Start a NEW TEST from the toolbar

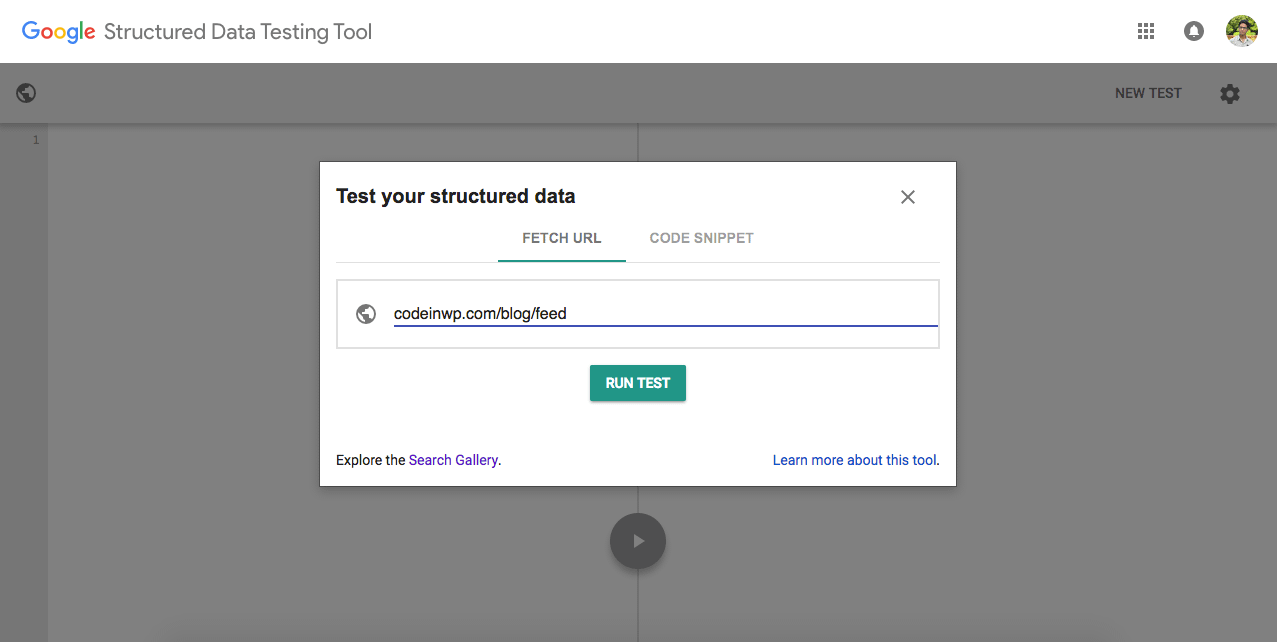(x=1148, y=93)
